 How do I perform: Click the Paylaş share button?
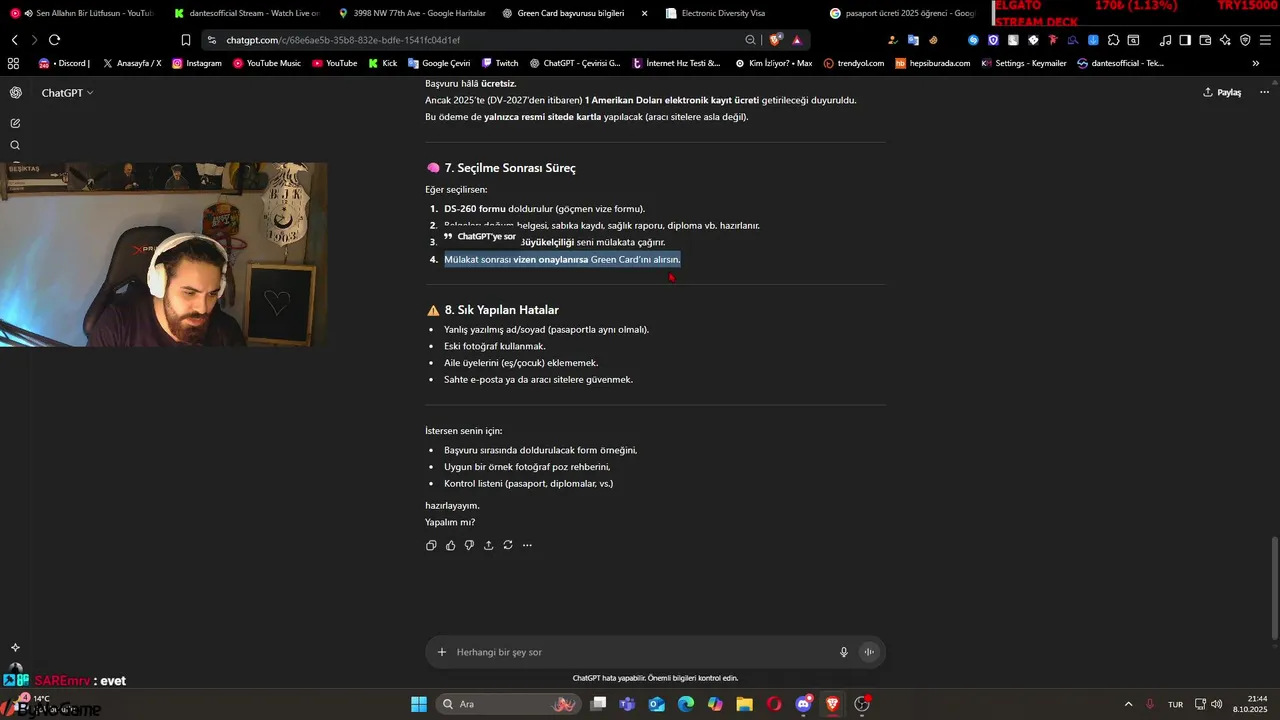(1222, 92)
